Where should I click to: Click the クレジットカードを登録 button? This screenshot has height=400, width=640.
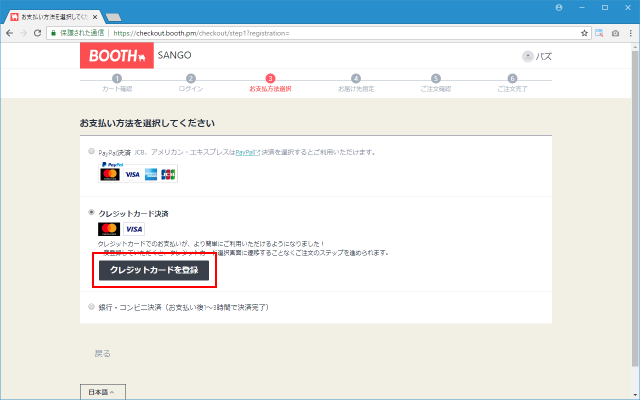coord(154,270)
